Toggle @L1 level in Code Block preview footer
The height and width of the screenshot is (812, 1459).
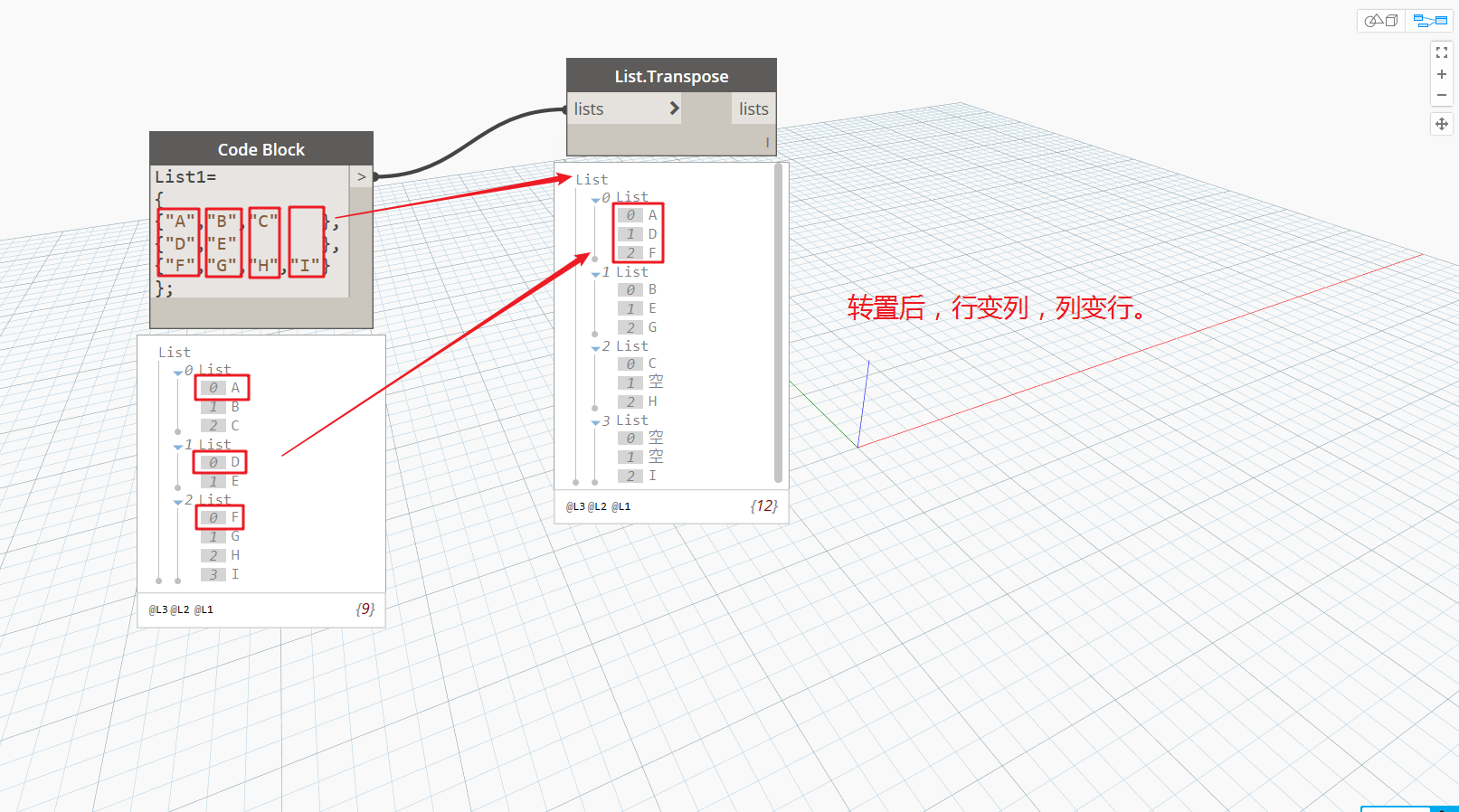coord(204,610)
